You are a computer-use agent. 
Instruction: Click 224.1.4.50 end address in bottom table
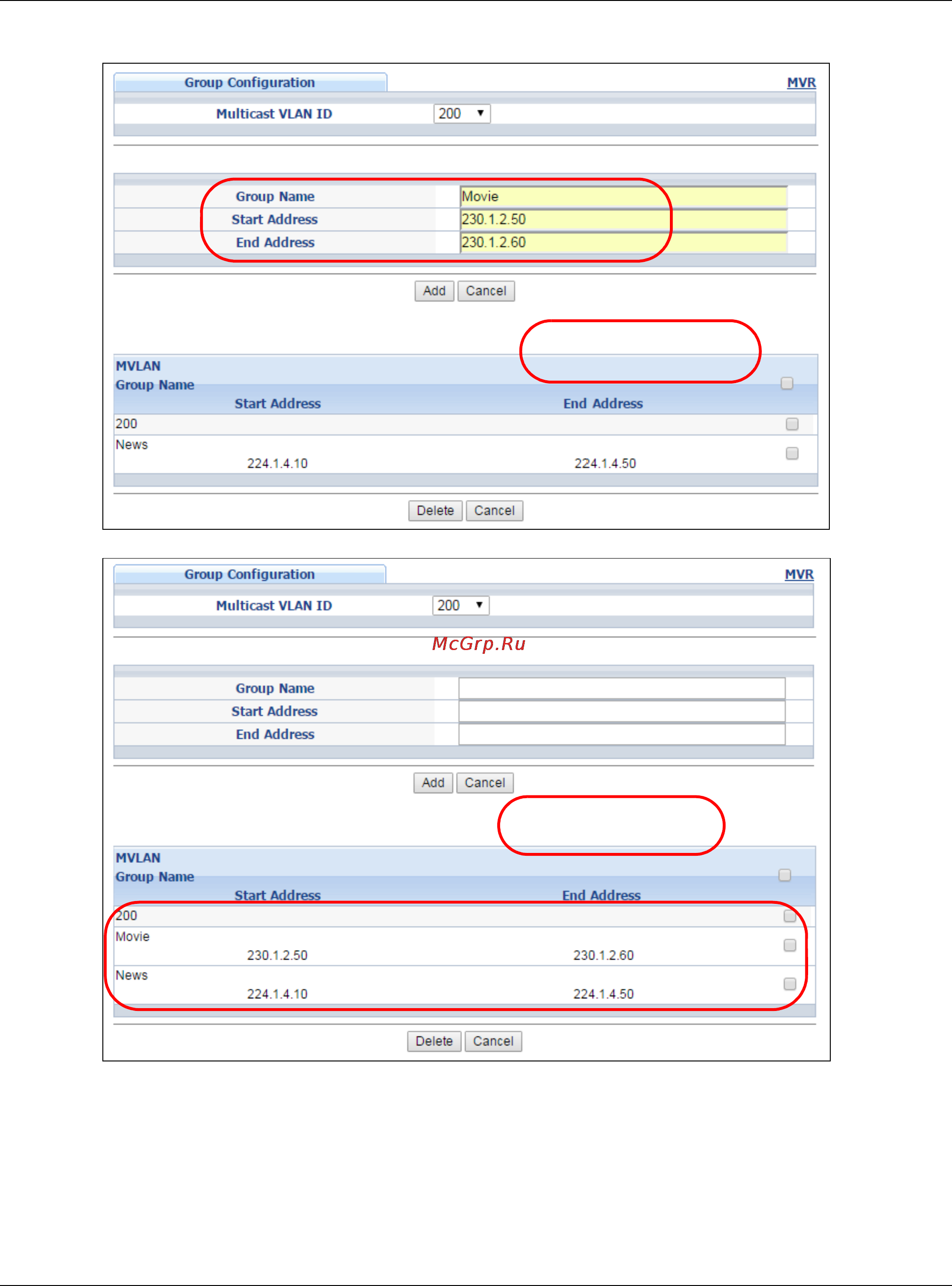coord(603,994)
